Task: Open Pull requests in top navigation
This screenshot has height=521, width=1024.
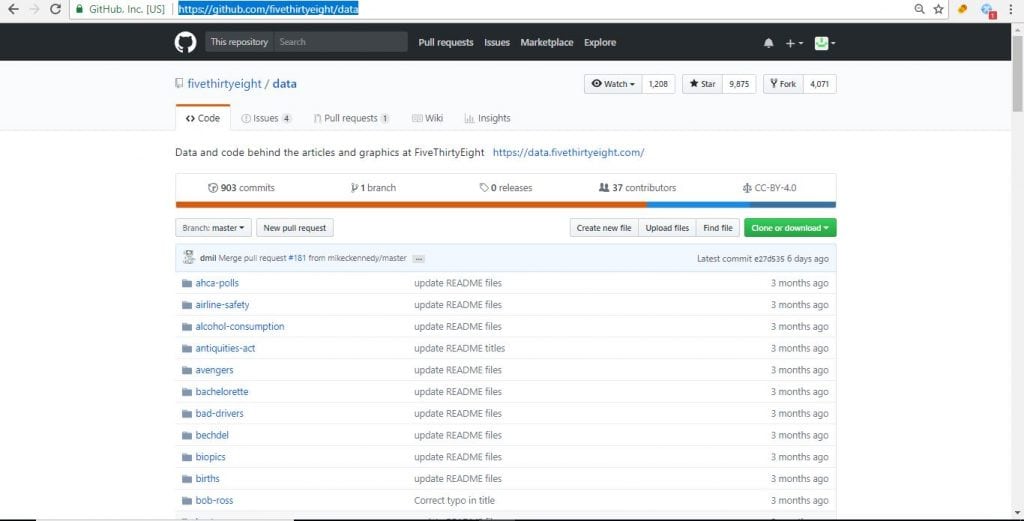Action: (x=446, y=42)
